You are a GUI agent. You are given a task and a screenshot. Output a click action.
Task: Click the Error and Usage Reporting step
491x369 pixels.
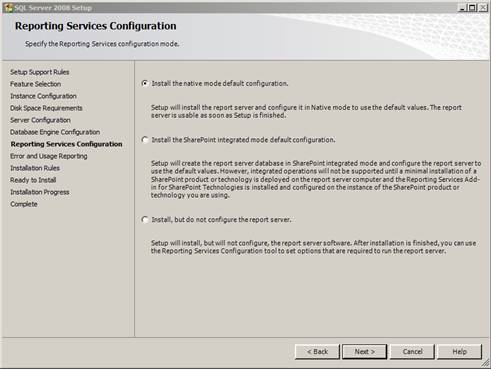point(49,156)
